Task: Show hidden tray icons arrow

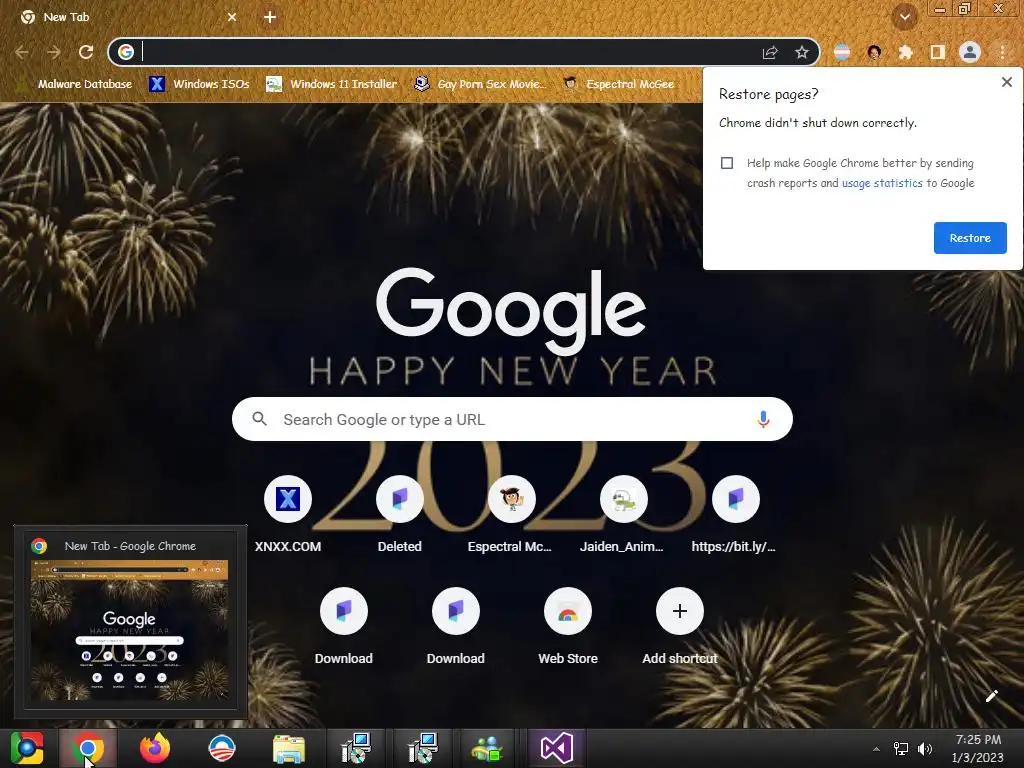Action: pos(876,749)
